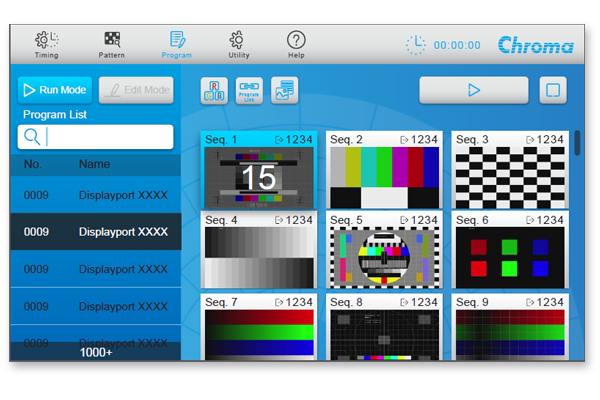600x400 pixels.
Task: Click the arrow icon beside Seq. 2's 1234
Action: (x=404, y=140)
